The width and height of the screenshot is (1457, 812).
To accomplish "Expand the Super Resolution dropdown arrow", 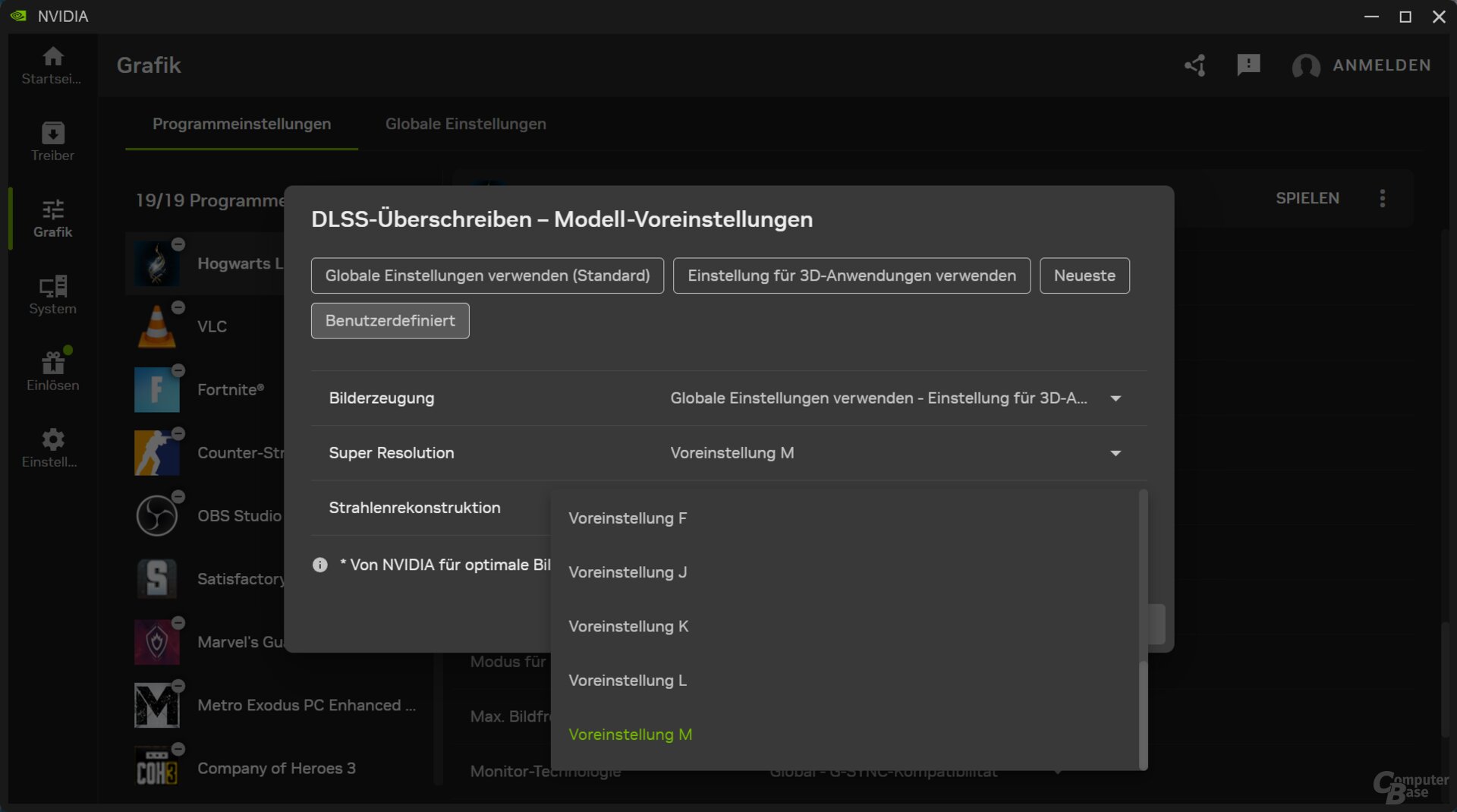I will tap(1115, 453).
